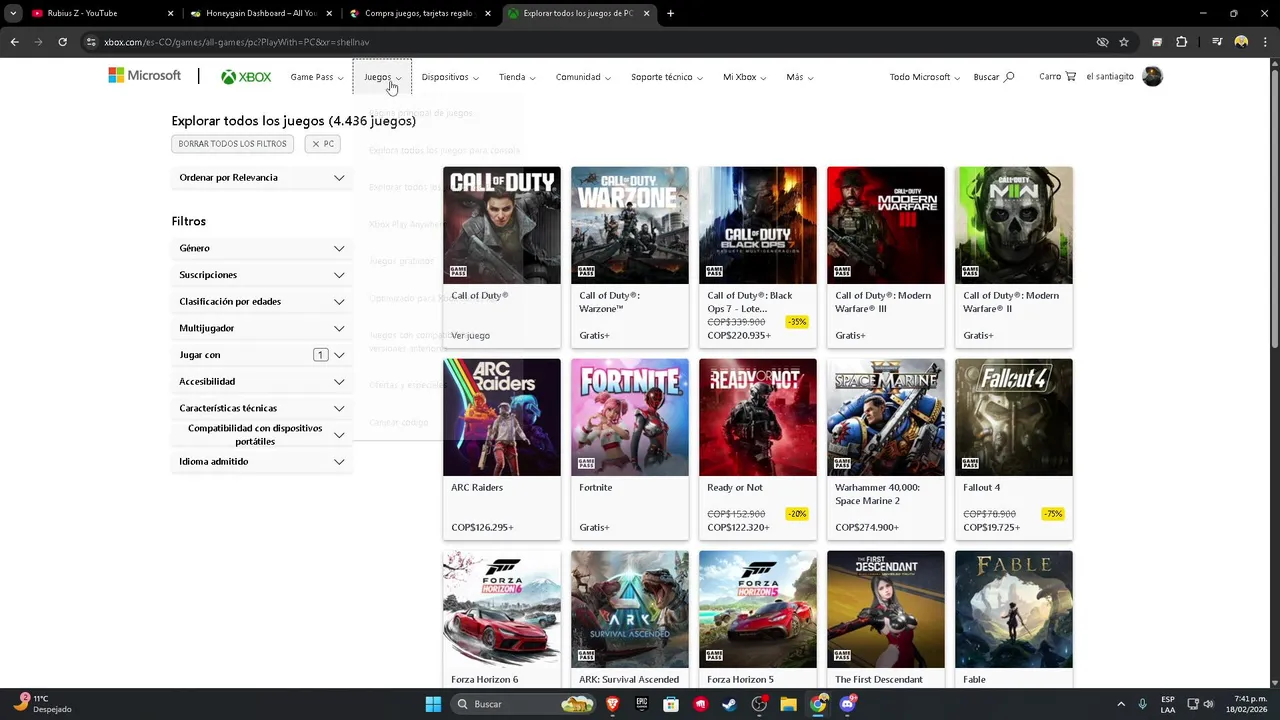Click Borrar todos los filtros button
This screenshot has width=1280, height=720.
(x=233, y=144)
